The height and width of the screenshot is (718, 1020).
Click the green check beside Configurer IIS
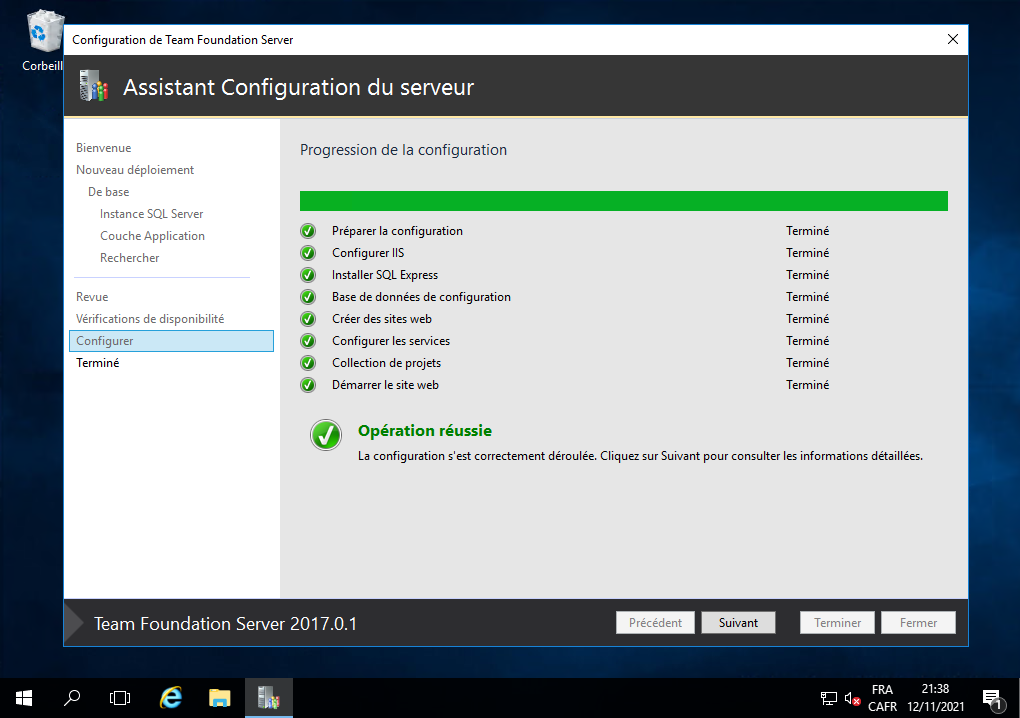(308, 253)
